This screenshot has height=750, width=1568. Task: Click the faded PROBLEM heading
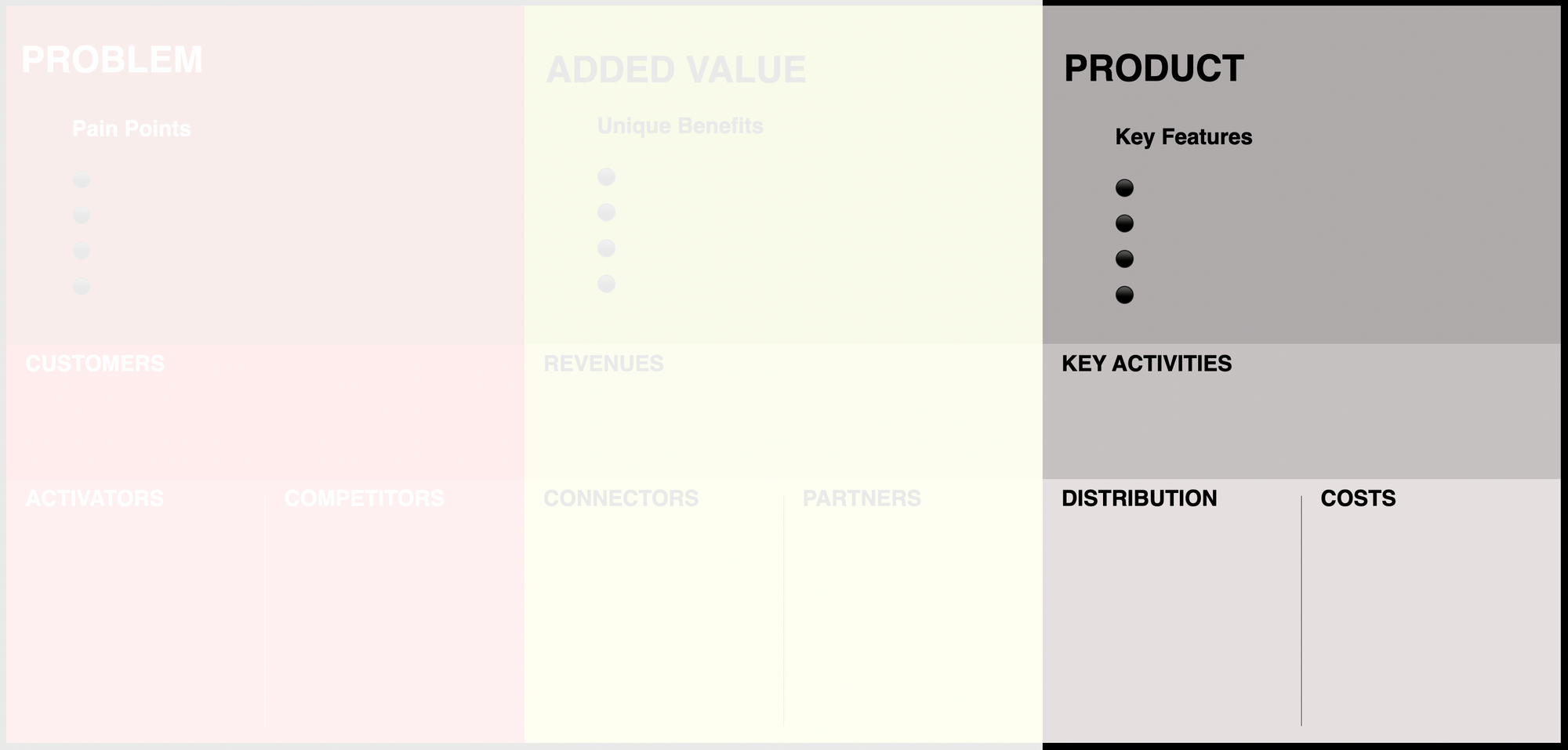click(112, 60)
